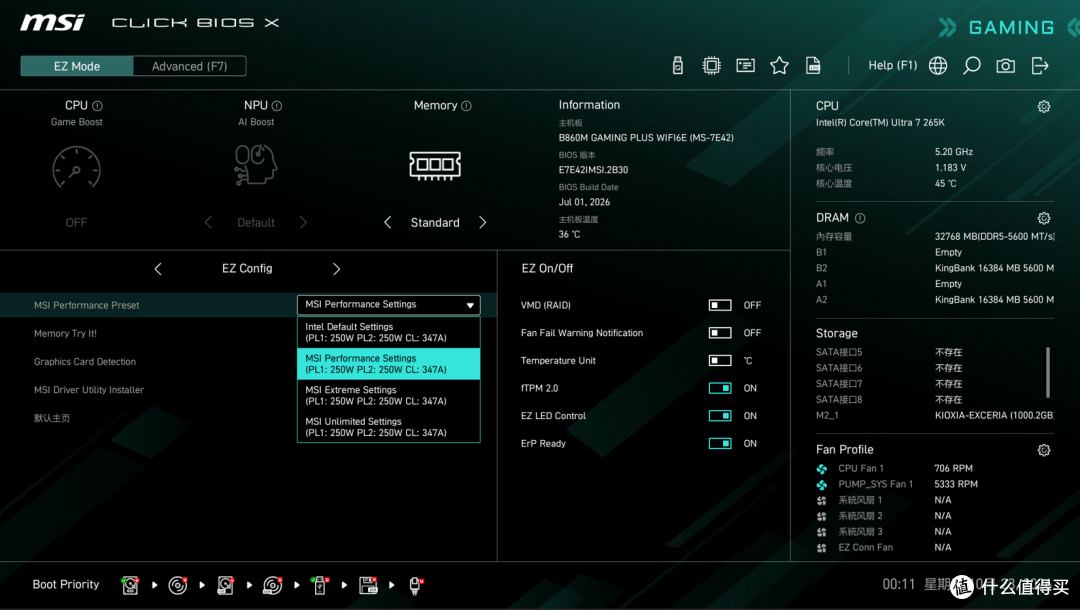
Task: Take a screenshot with the camera icon
Action: click(x=1006, y=65)
